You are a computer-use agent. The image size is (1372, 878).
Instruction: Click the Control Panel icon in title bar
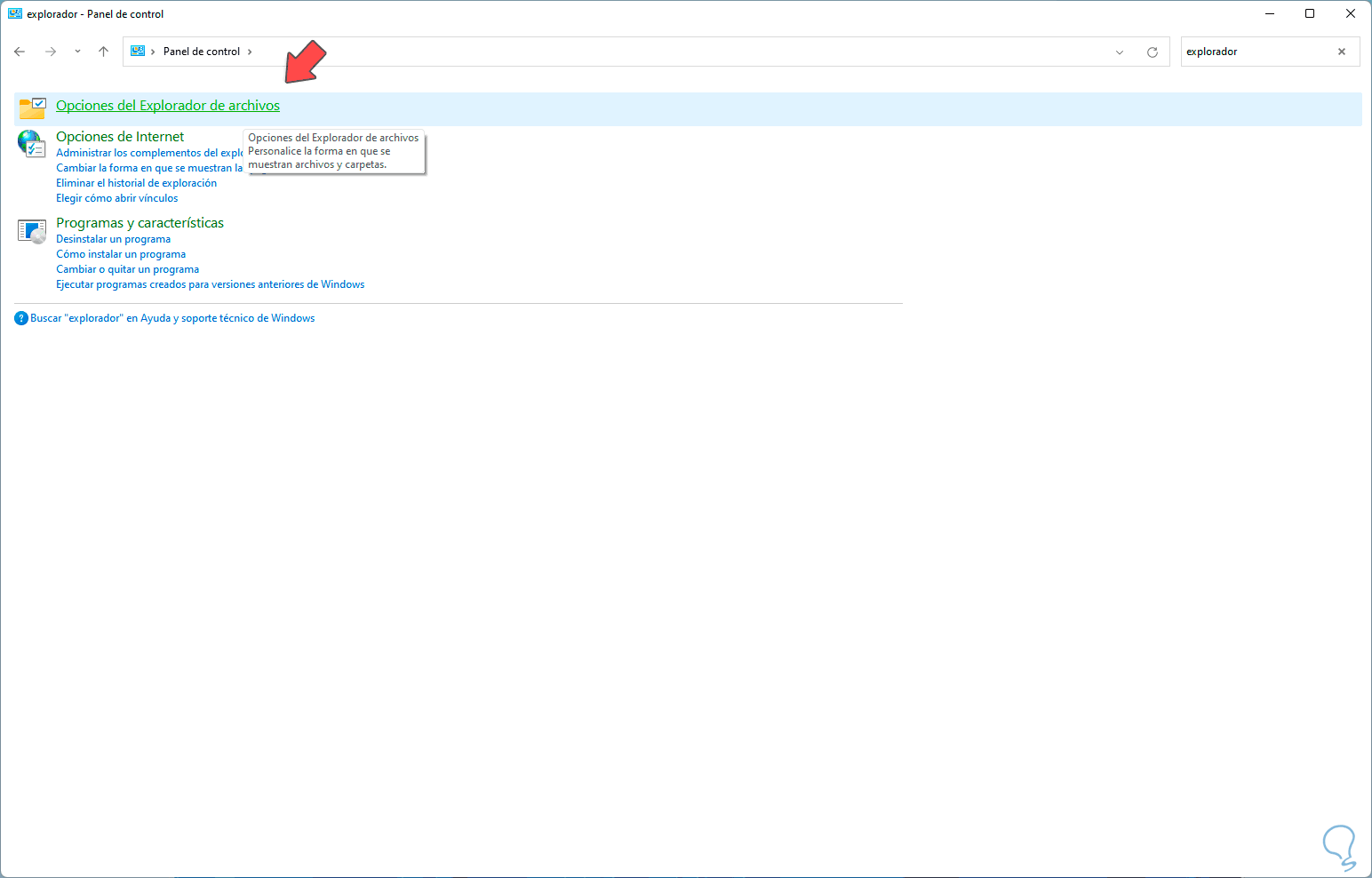click(15, 14)
